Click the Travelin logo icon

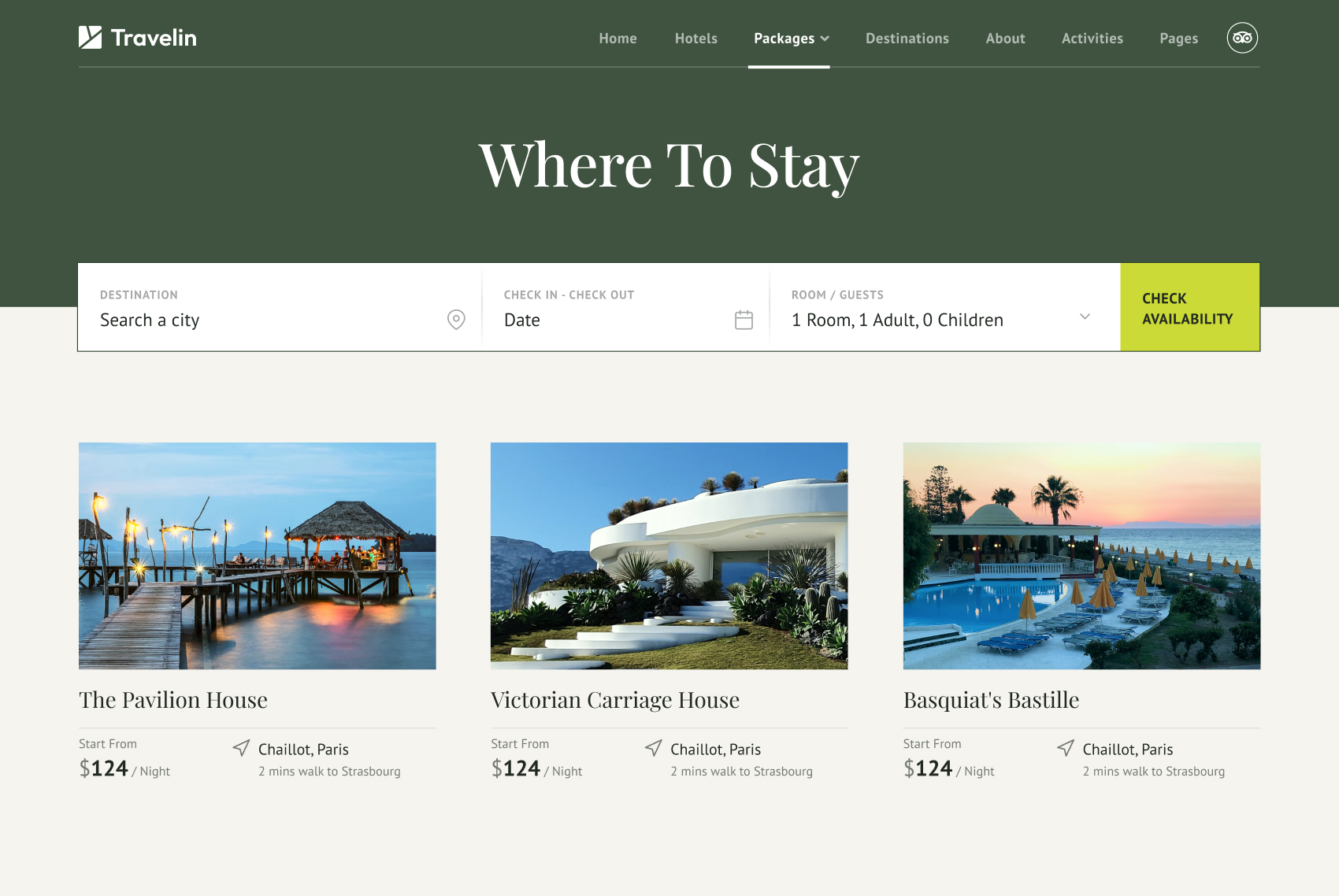(90, 37)
